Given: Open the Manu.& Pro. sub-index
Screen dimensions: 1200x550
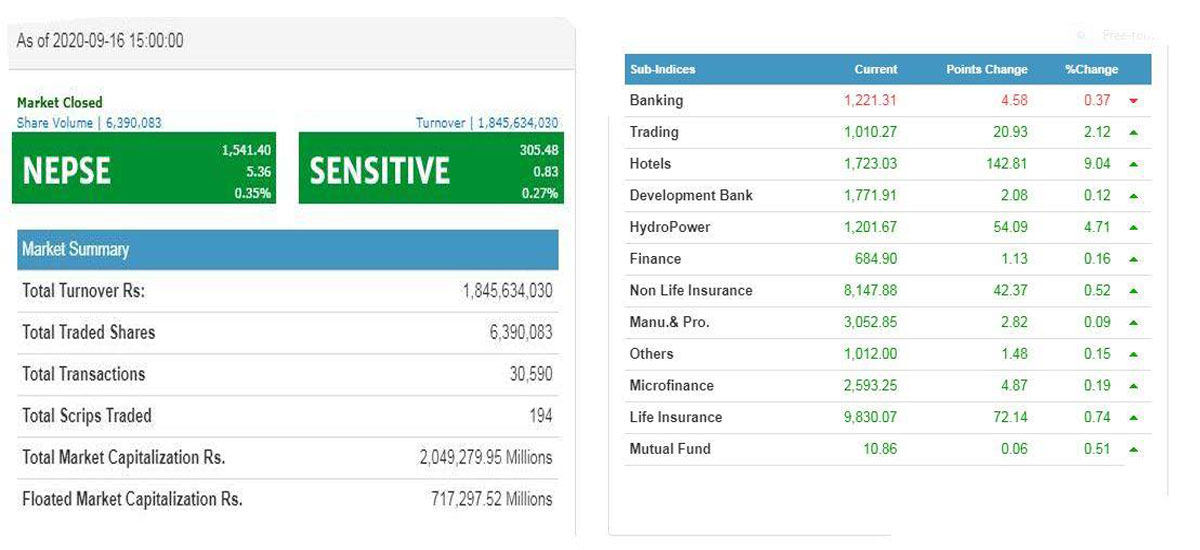Looking at the screenshot, I should 670,322.
